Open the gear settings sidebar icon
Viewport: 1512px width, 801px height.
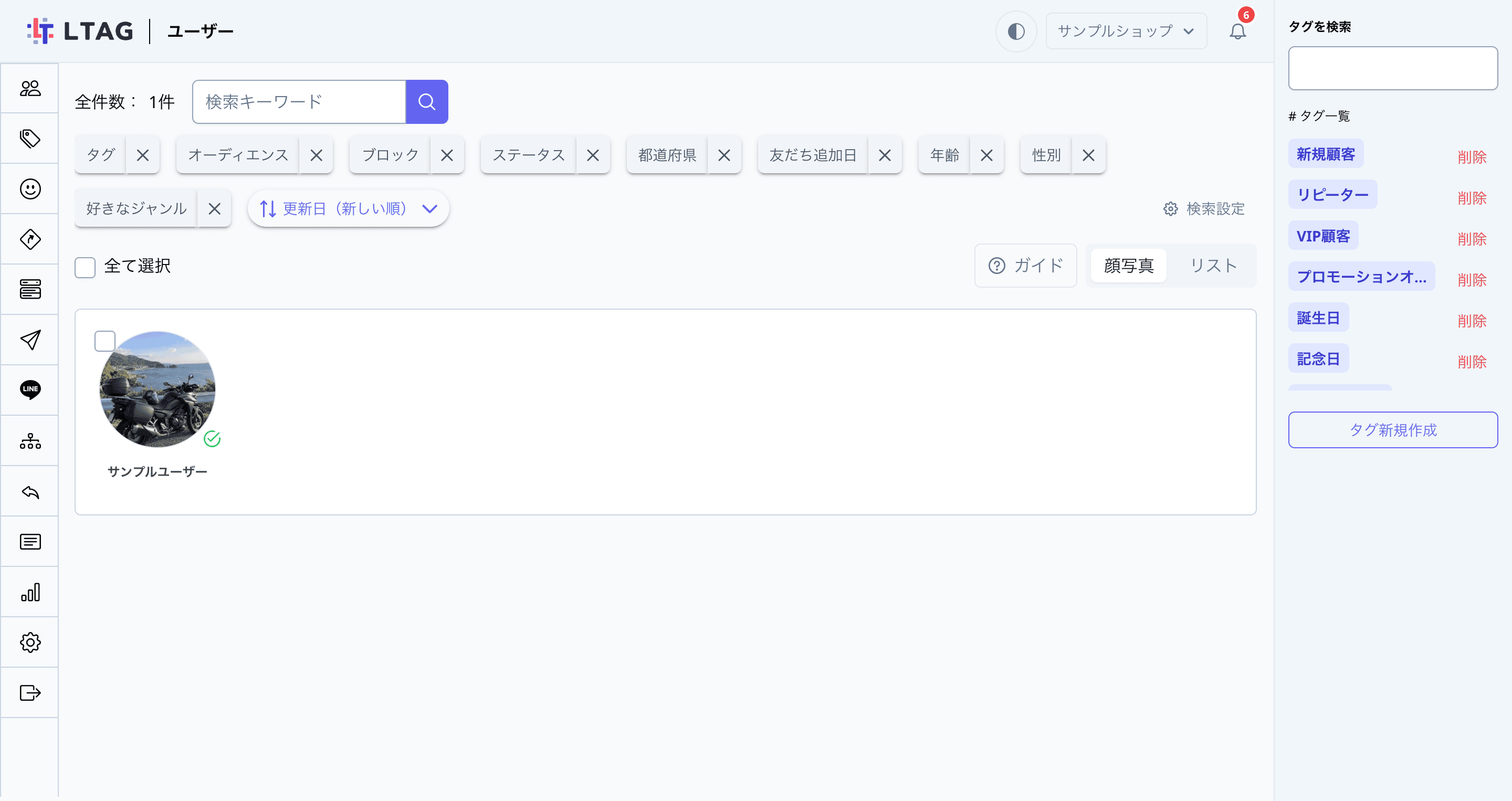coord(30,642)
